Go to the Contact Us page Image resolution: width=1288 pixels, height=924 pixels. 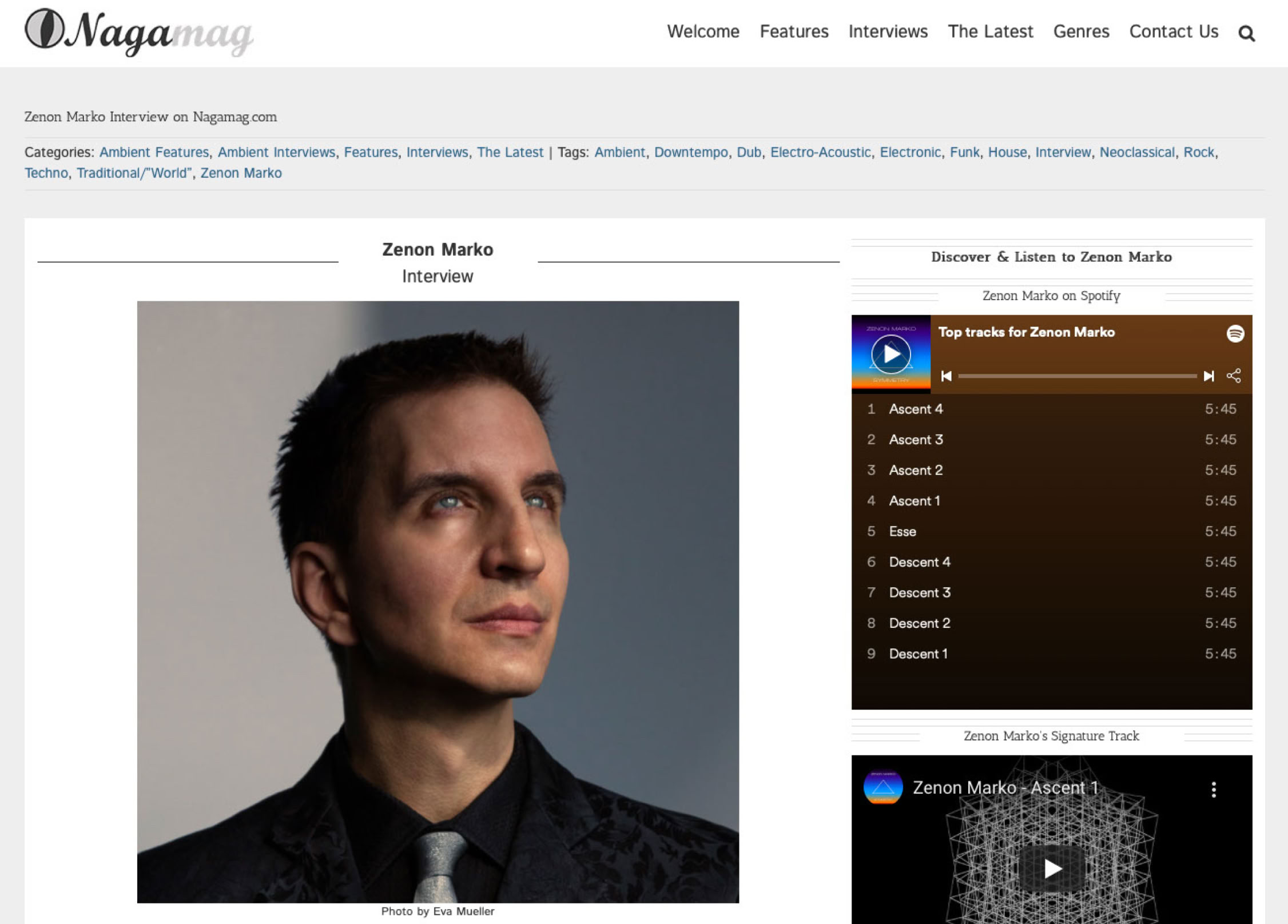pos(1174,31)
